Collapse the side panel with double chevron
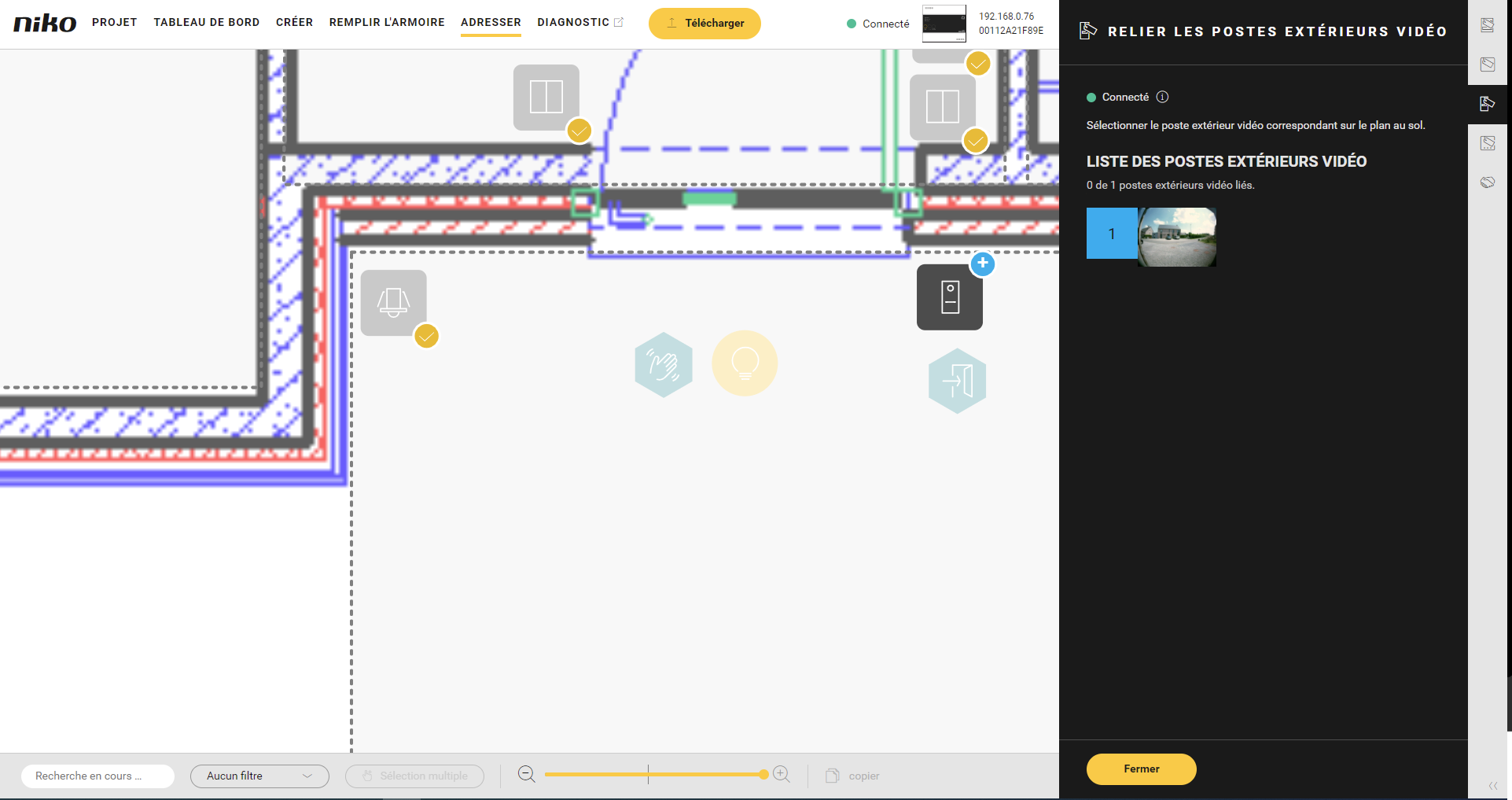This screenshot has width=1512, height=800. pyautogui.click(x=1492, y=785)
